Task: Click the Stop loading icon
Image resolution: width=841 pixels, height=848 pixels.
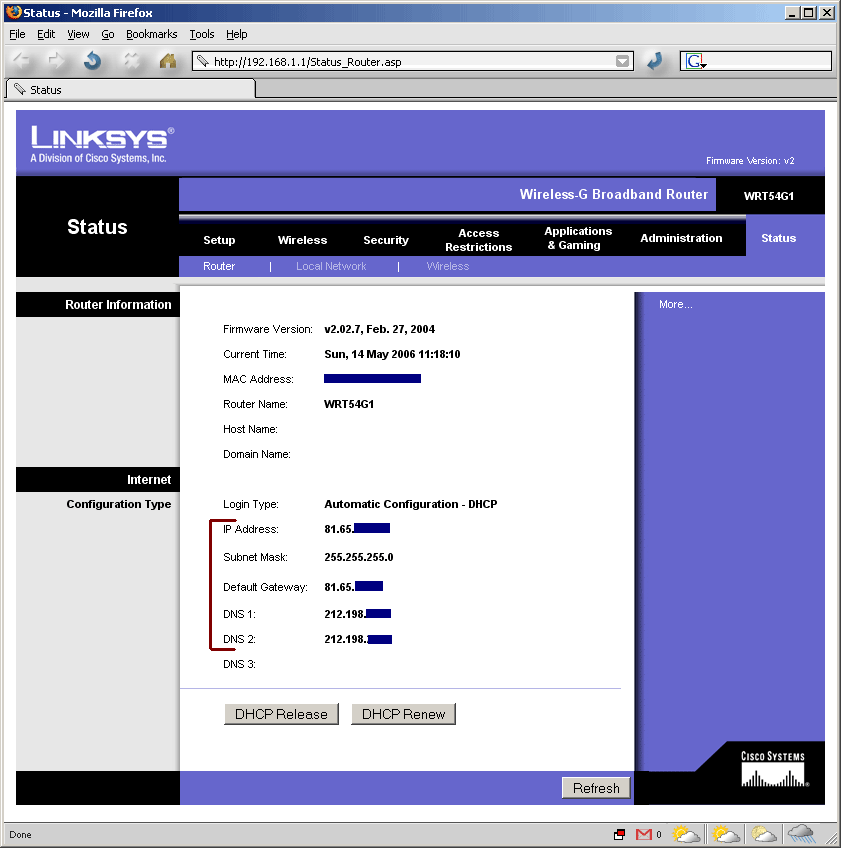Action: click(x=131, y=61)
